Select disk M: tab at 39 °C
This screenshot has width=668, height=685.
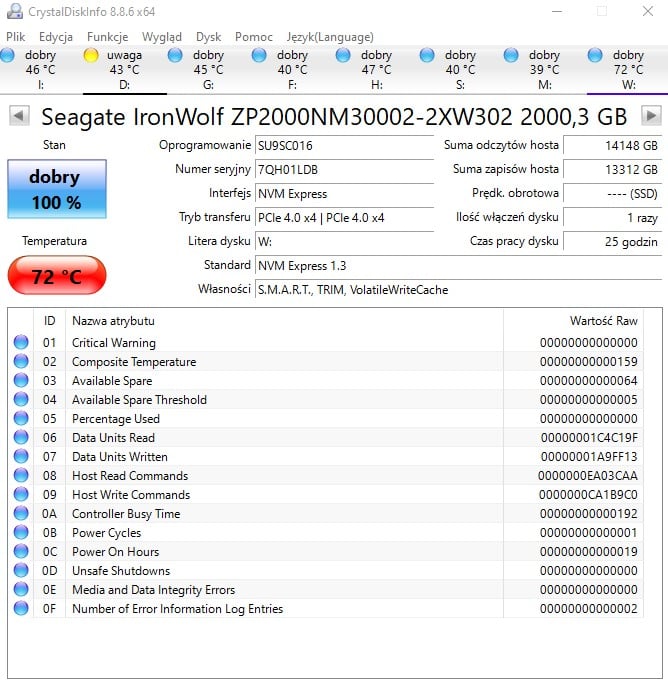(544, 69)
